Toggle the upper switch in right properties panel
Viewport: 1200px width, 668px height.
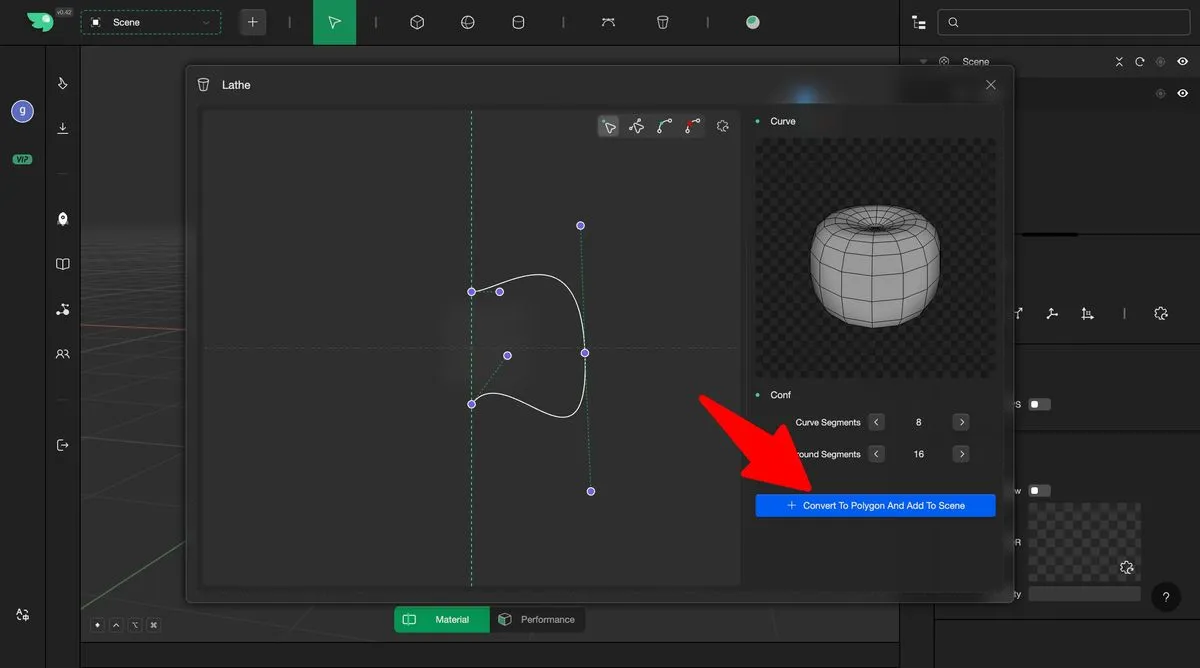point(1040,405)
